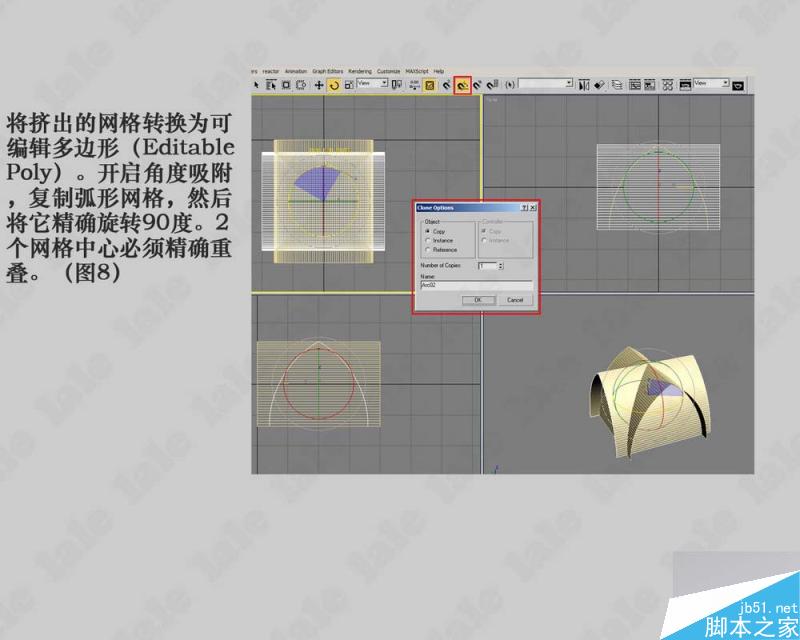
Task: Choose the Select and Move tool
Action: pyautogui.click(x=320, y=84)
